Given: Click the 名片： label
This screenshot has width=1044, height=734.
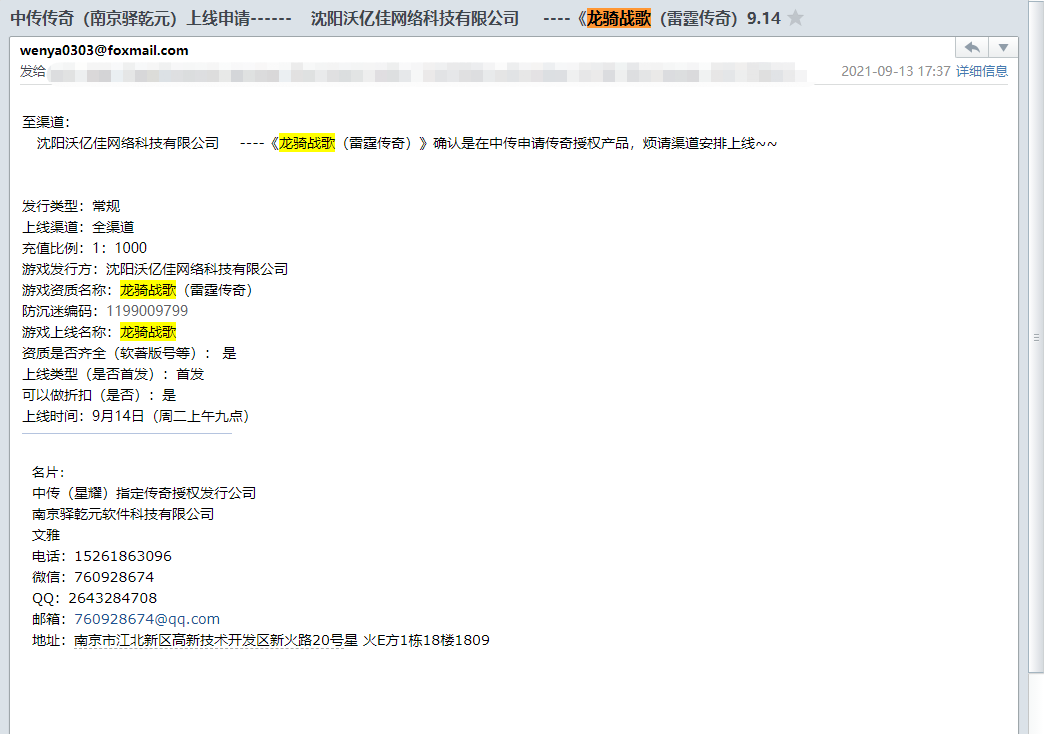Looking at the screenshot, I should point(48,472).
